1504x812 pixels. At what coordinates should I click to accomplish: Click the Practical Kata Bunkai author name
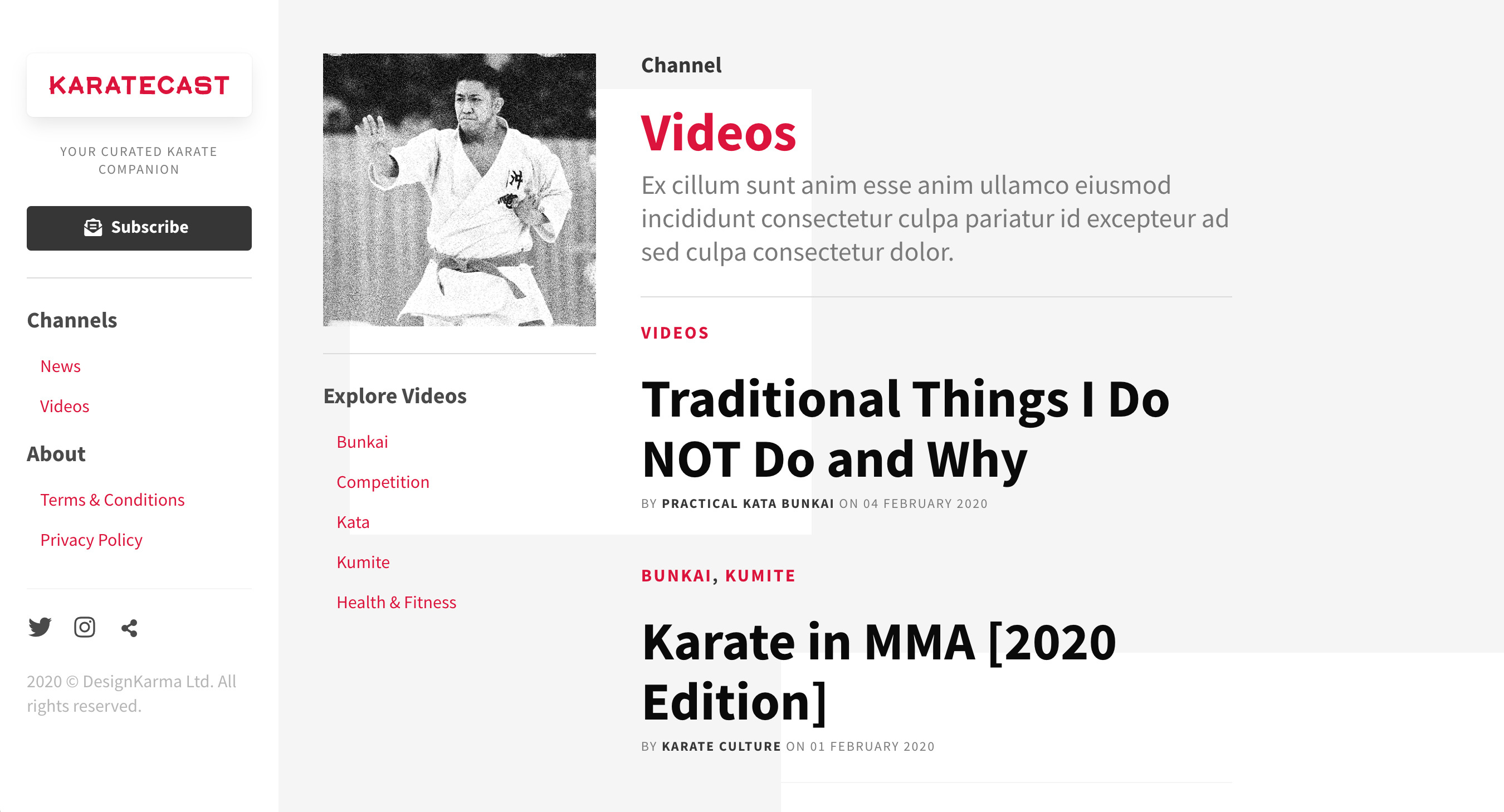click(x=748, y=504)
